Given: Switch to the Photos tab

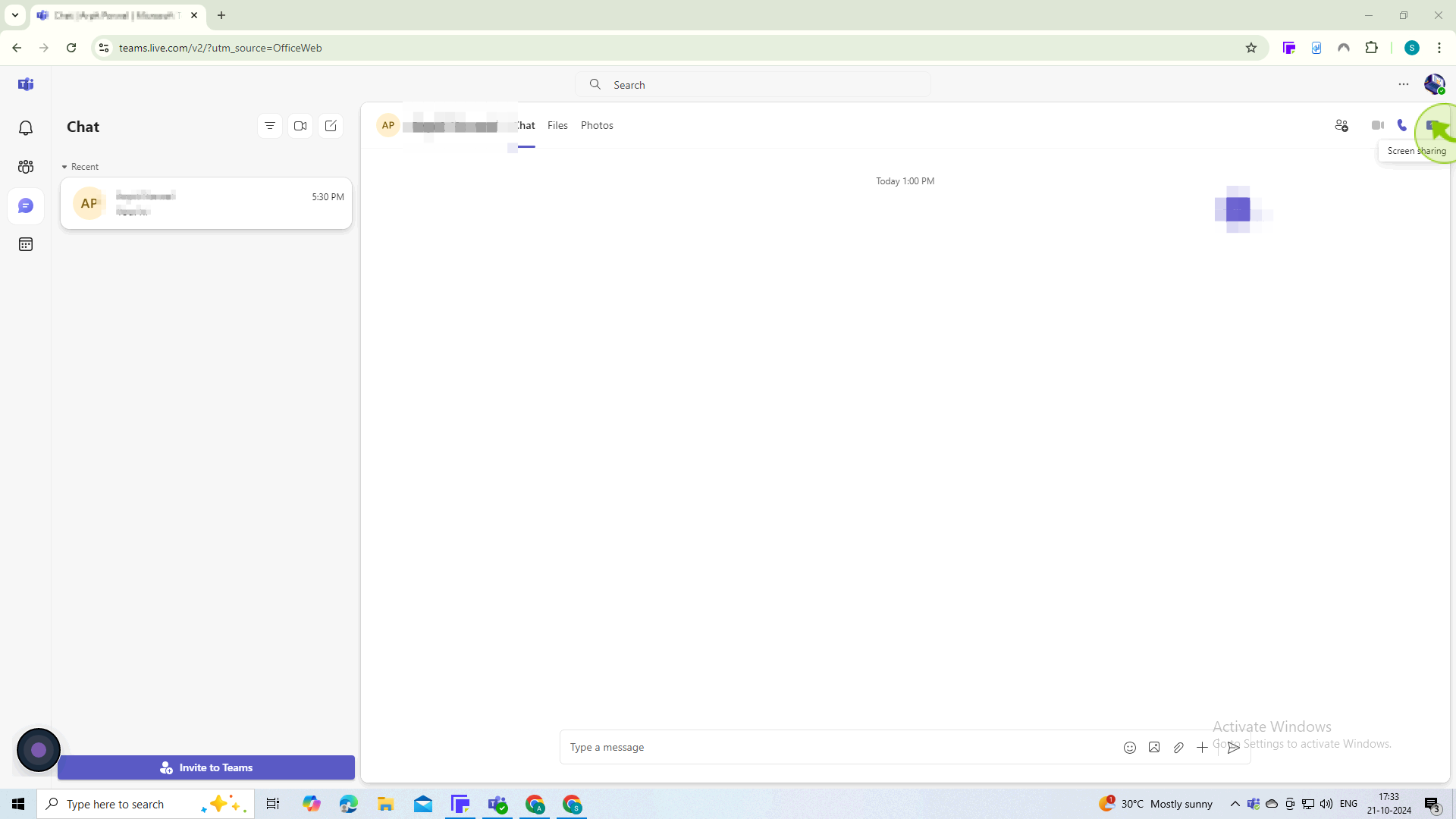Looking at the screenshot, I should coord(597,126).
